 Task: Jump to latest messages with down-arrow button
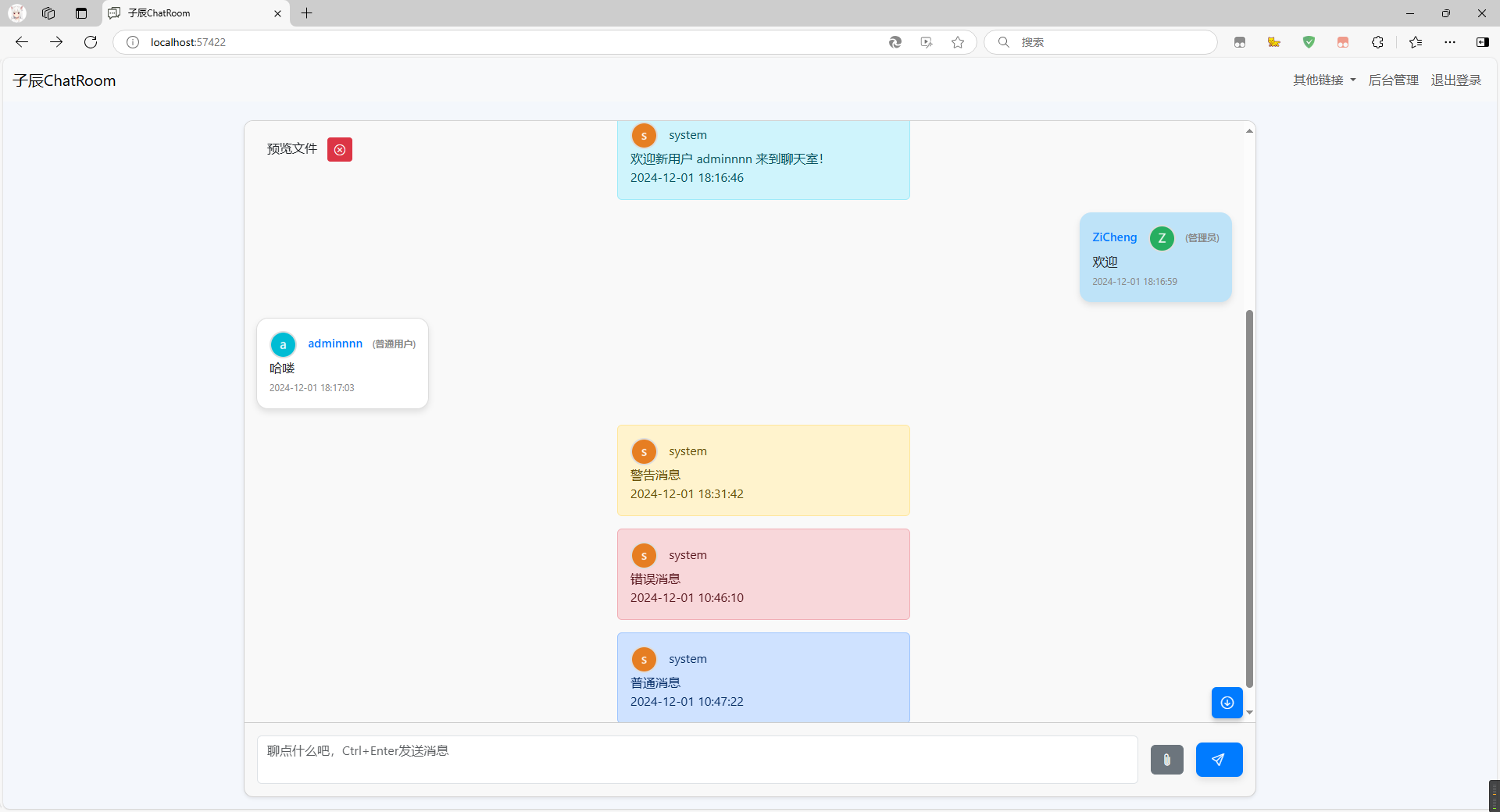pos(1227,703)
